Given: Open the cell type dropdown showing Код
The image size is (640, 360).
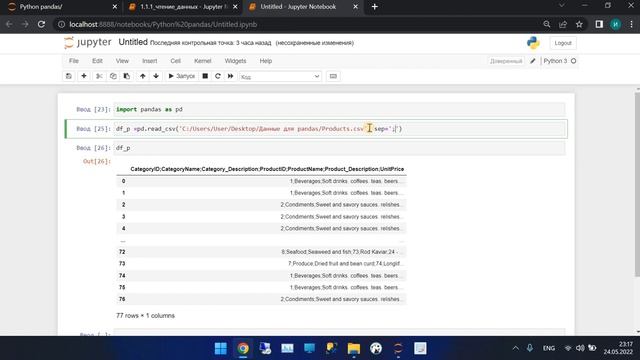Looking at the screenshot, I should click(280, 76).
